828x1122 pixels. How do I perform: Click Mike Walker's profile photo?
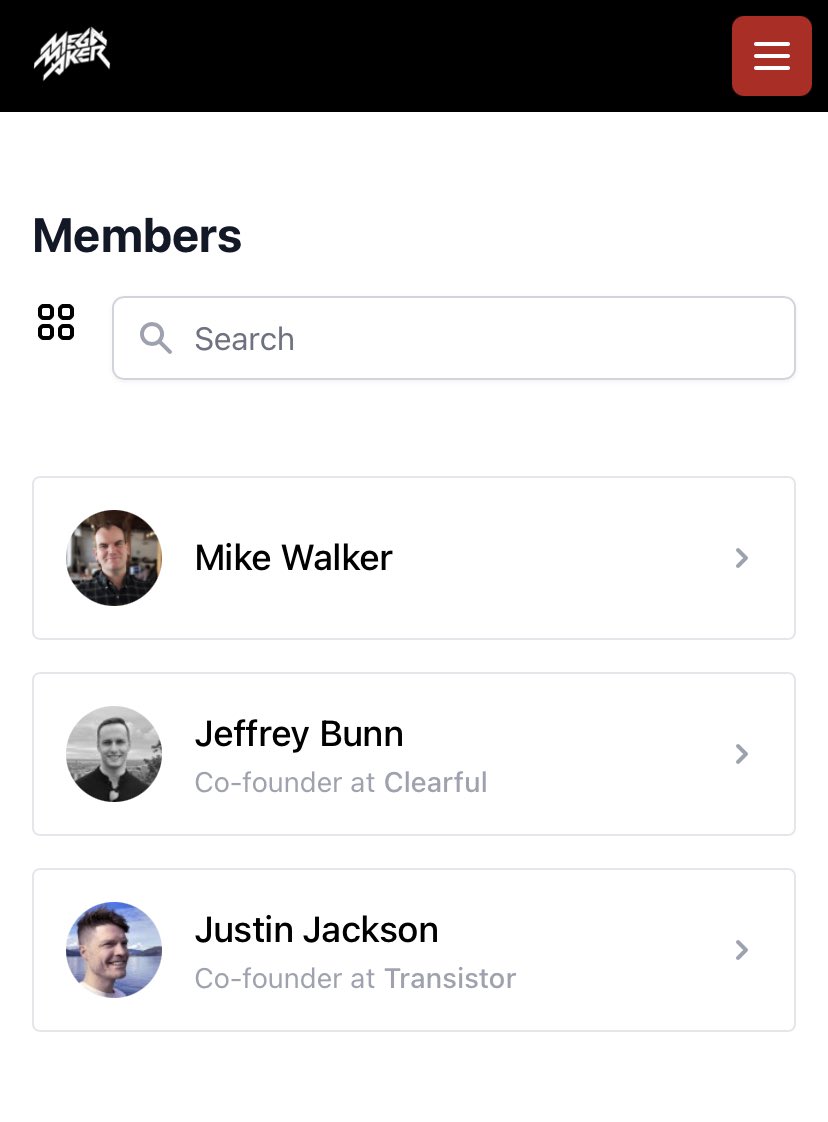(114, 558)
